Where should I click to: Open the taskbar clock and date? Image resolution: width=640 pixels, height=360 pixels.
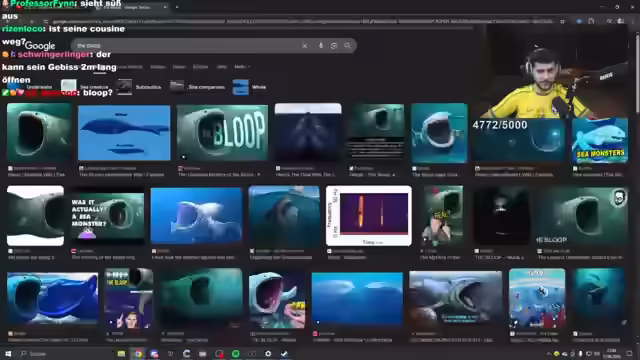tap(611, 353)
